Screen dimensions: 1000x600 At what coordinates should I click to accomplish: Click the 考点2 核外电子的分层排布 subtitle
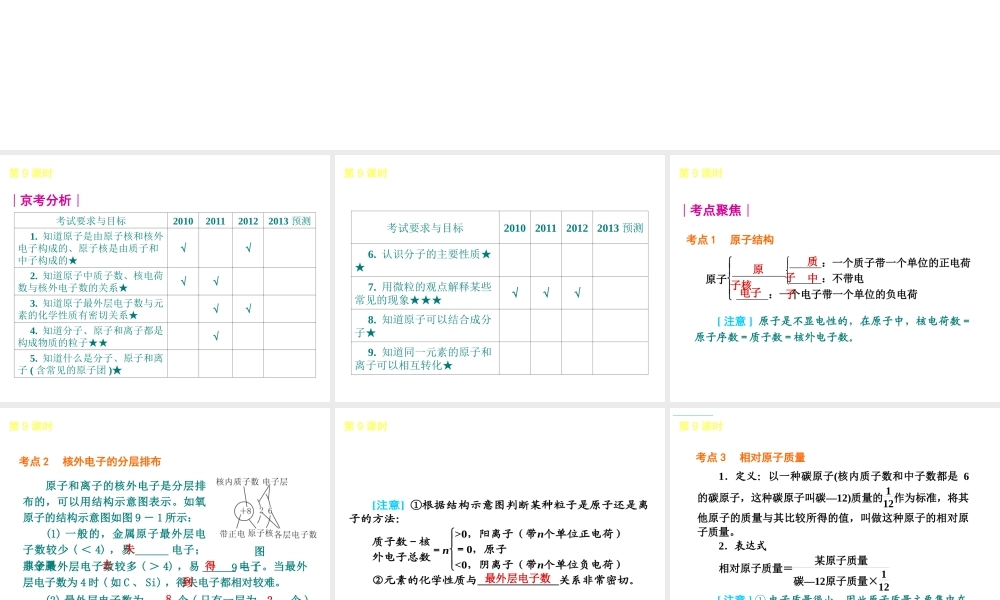(89, 461)
